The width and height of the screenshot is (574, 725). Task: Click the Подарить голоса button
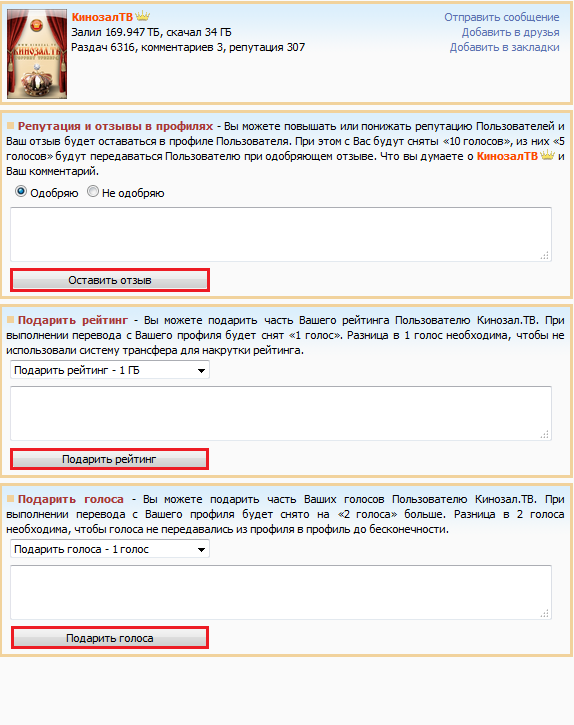[x=110, y=638]
